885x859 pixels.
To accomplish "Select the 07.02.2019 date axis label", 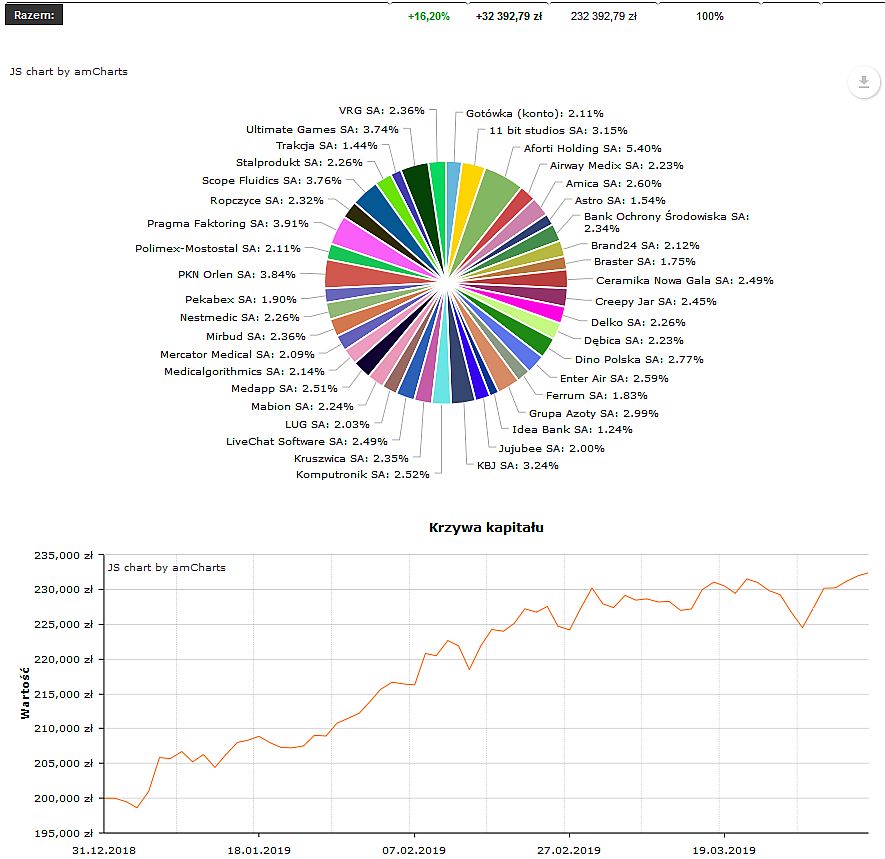I will coord(414,851).
